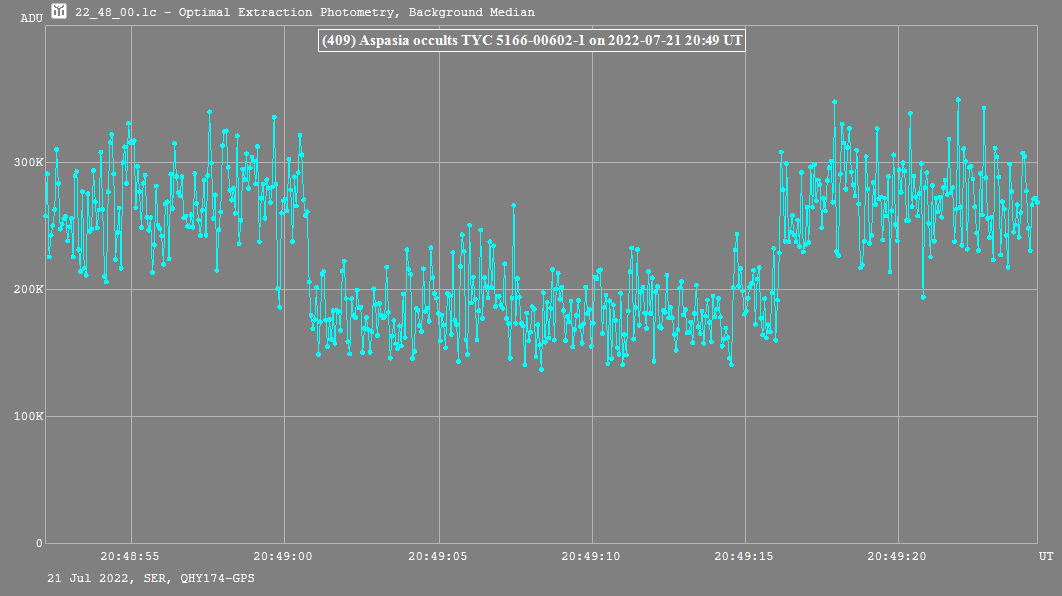Click the tall spike data point between 20:49:05 and 20:49:10
The image size is (1062, 596).
(513, 206)
